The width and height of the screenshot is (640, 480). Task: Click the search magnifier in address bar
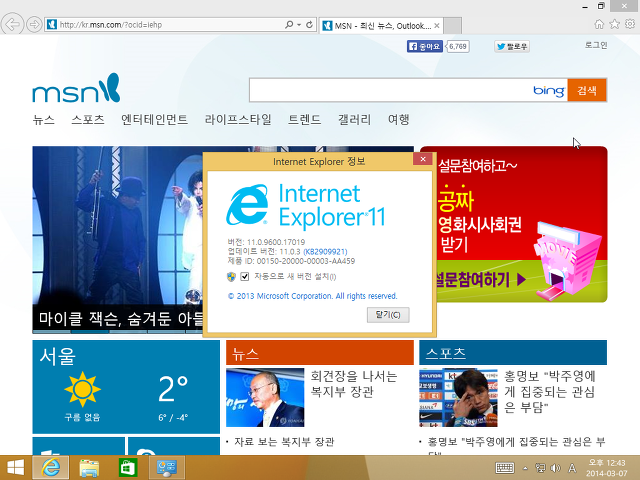289,24
